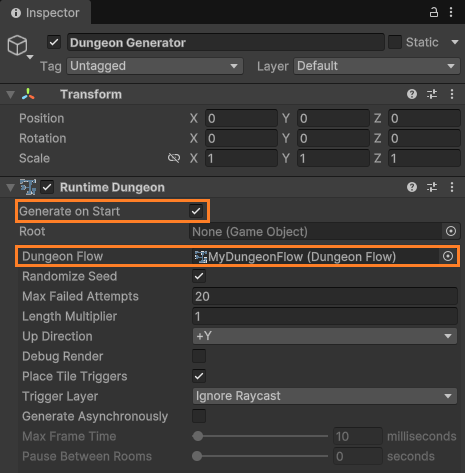Click the Rotation label
The image size is (465, 473).
[x=43, y=138]
